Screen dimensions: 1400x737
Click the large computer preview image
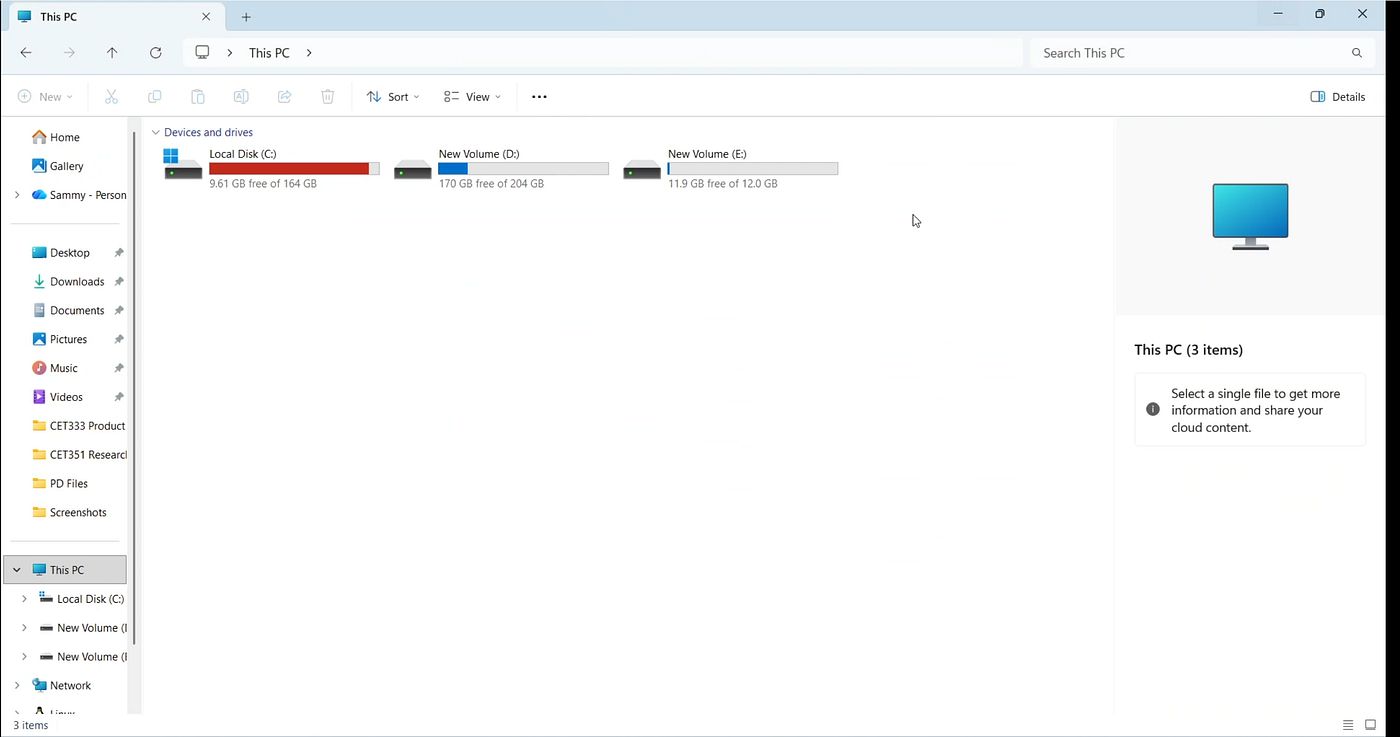point(1250,216)
